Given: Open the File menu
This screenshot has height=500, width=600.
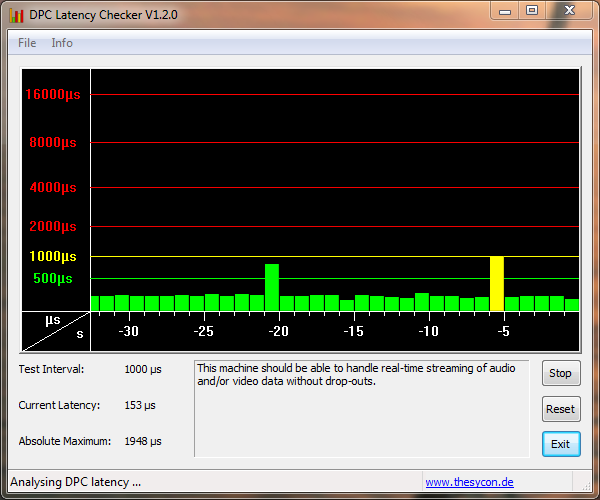Looking at the screenshot, I should tap(27, 43).
